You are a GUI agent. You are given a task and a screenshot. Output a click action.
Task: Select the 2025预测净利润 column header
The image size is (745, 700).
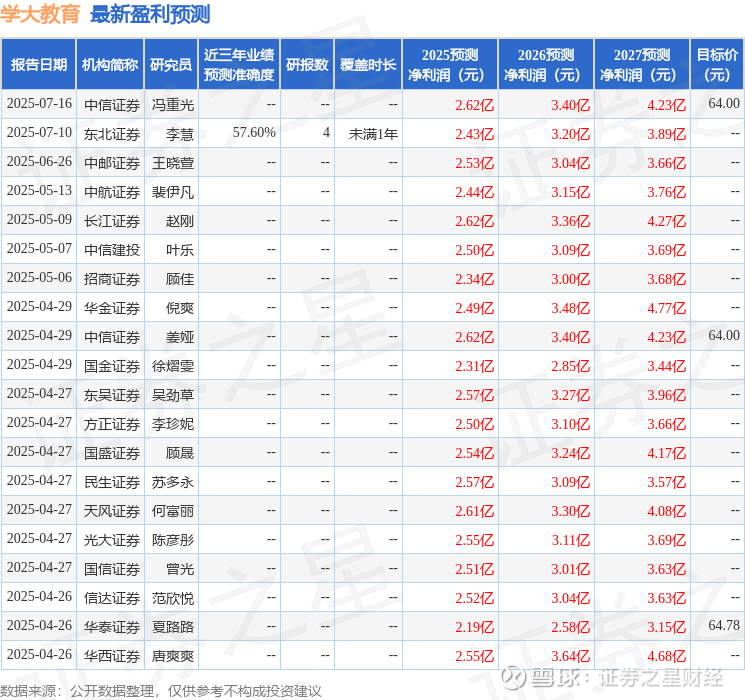[450, 65]
